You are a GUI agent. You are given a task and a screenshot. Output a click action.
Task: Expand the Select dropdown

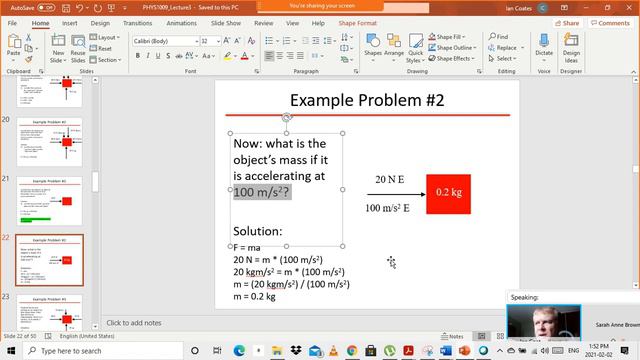click(502, 59)
